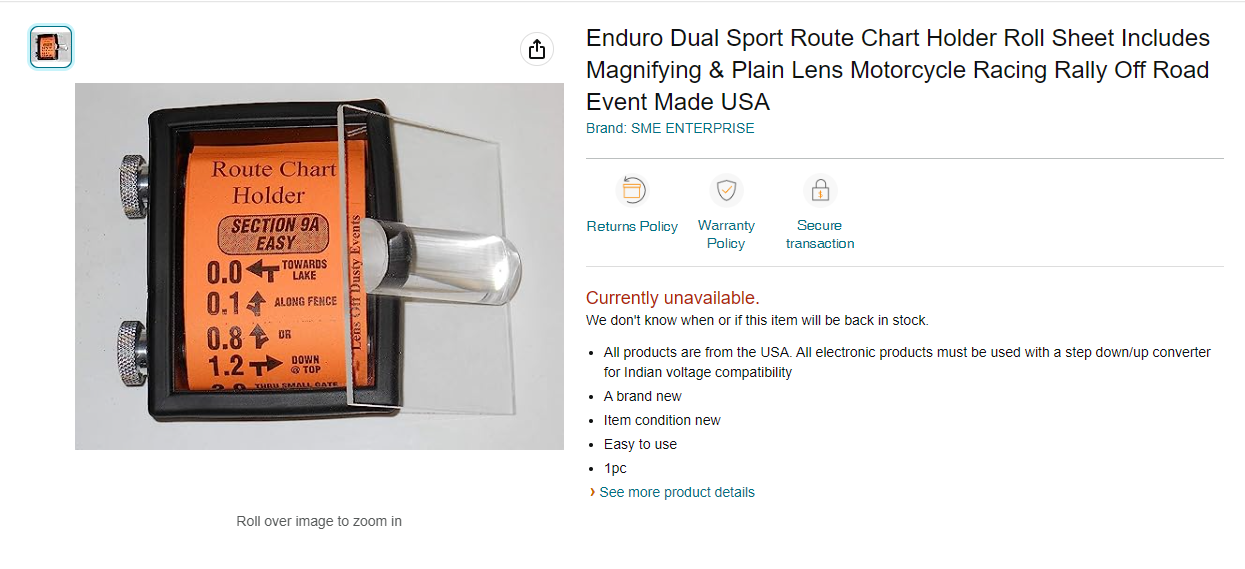The image size is (1245, 569).
Task: Click the Roll over image to zoom caption
Action: pyautogui.click(x=319, y=521)
